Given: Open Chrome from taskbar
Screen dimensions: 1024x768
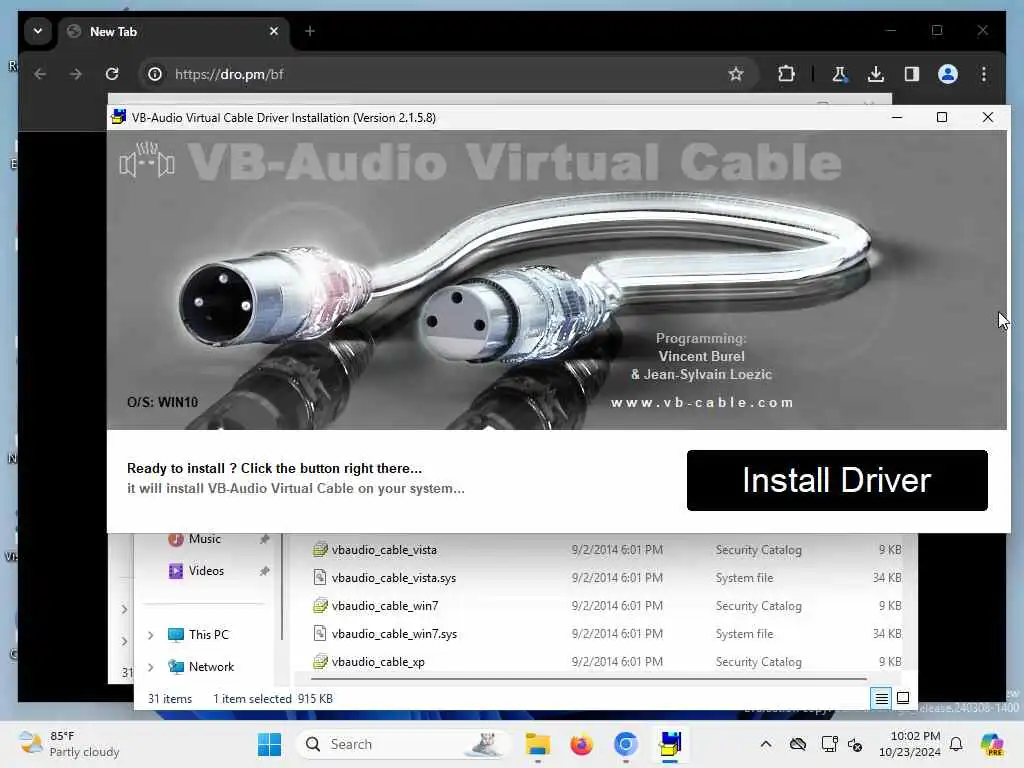Looking at the screenshot, I should coord(626,744).
